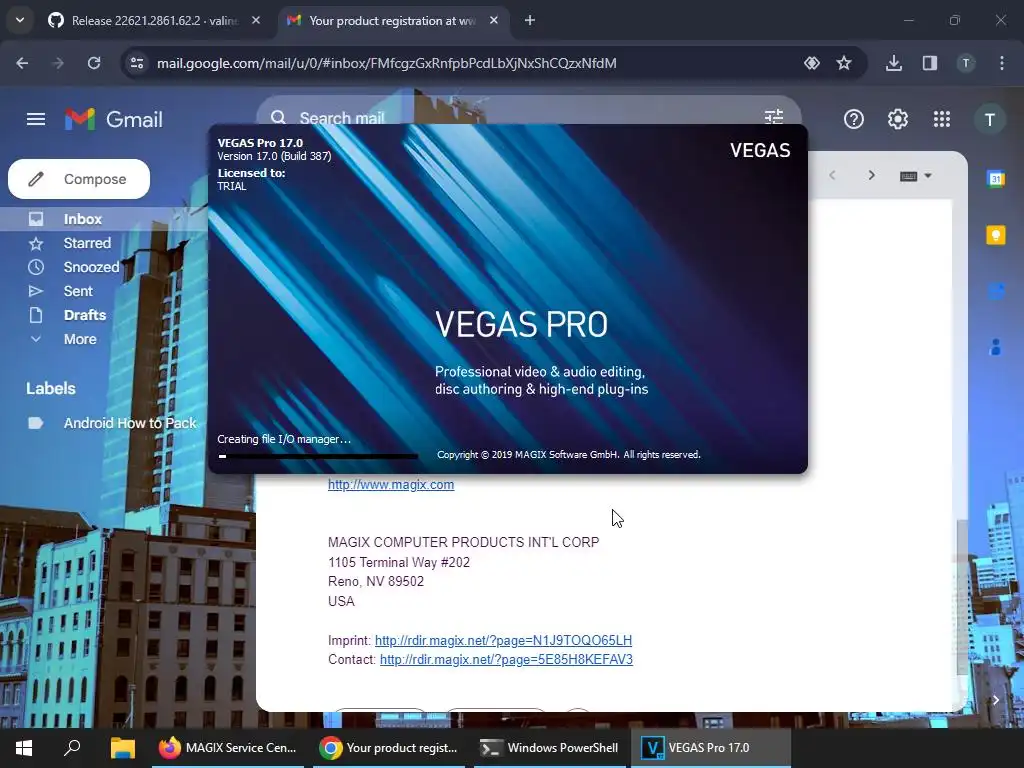The width and height of the screenshot is (1024, 768).
Task: Switch to MAGIX Service Center Firefox window
Action: click(x=228, y=748)
